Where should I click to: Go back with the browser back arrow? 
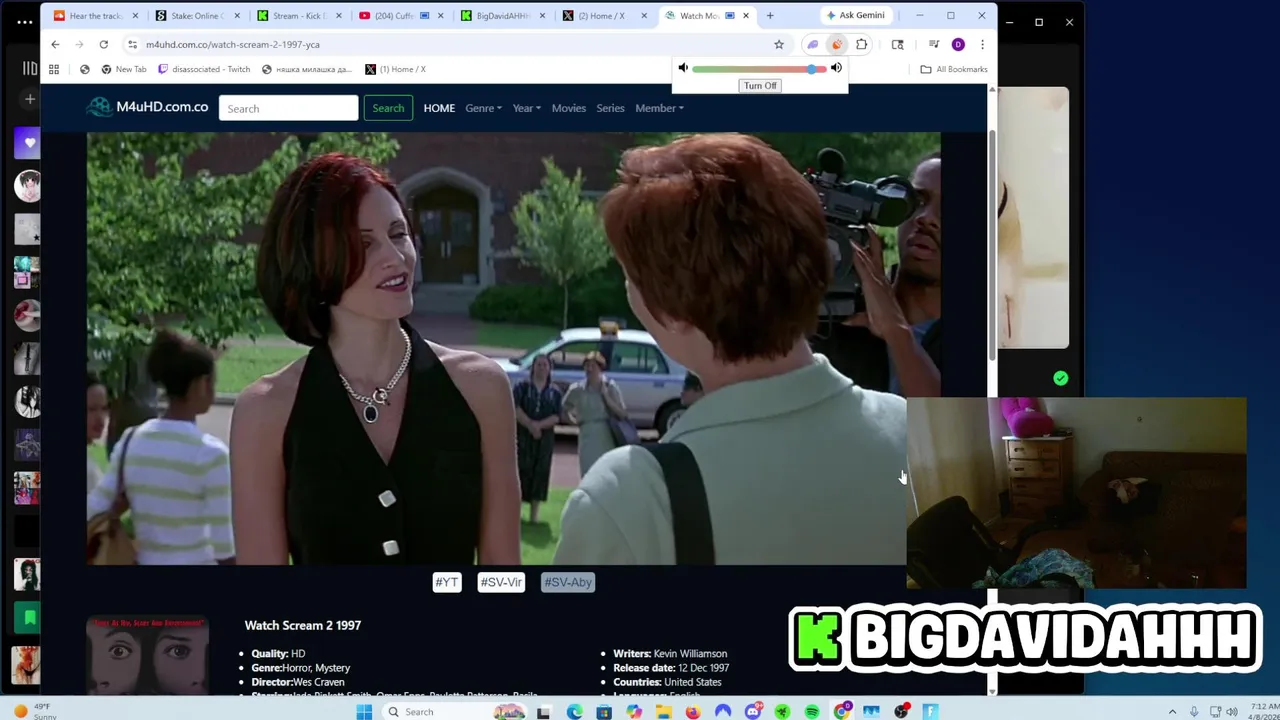coord(55,44)
